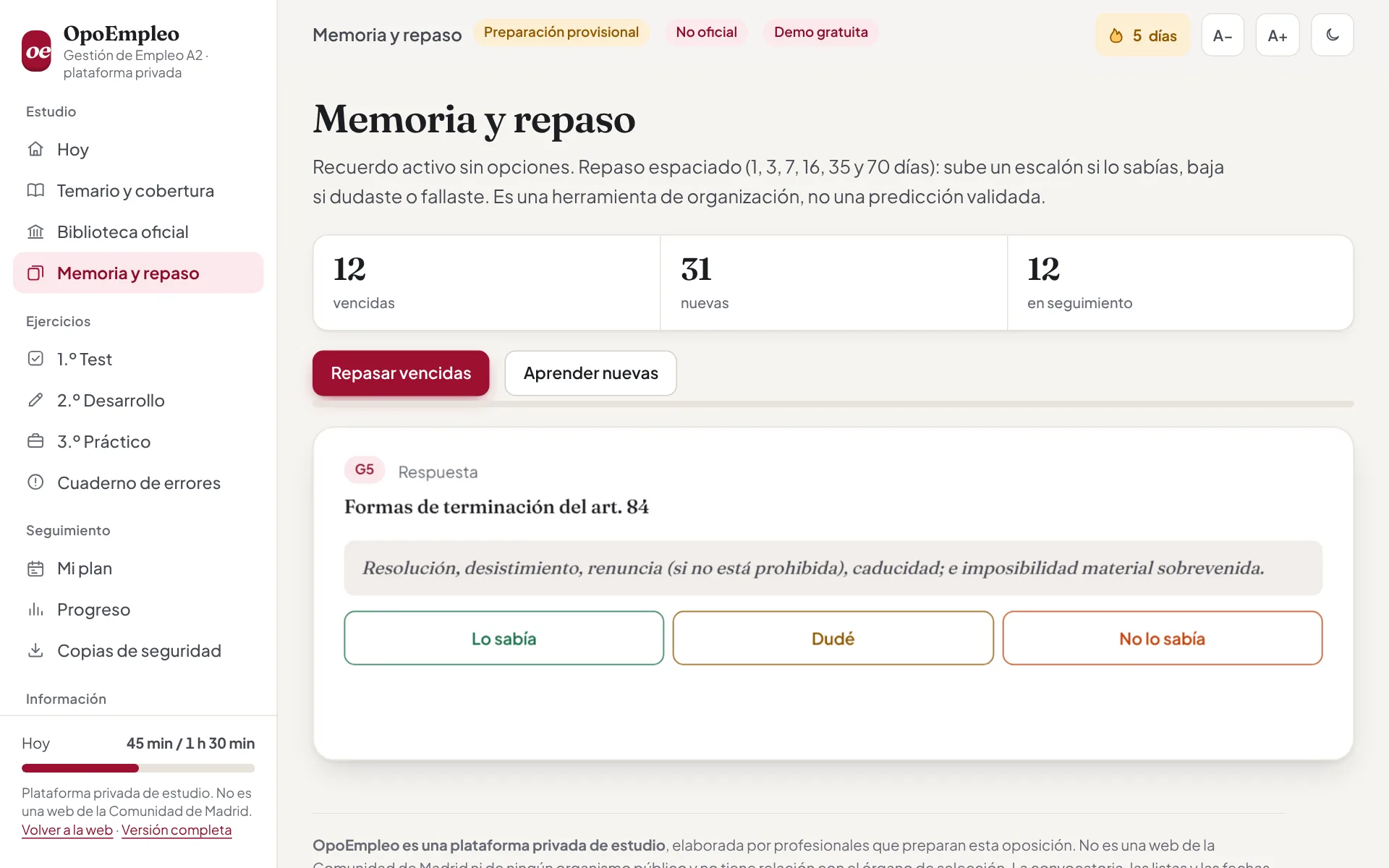
Task: Click the card title Formas de terminación
Action: click(496, 507)
